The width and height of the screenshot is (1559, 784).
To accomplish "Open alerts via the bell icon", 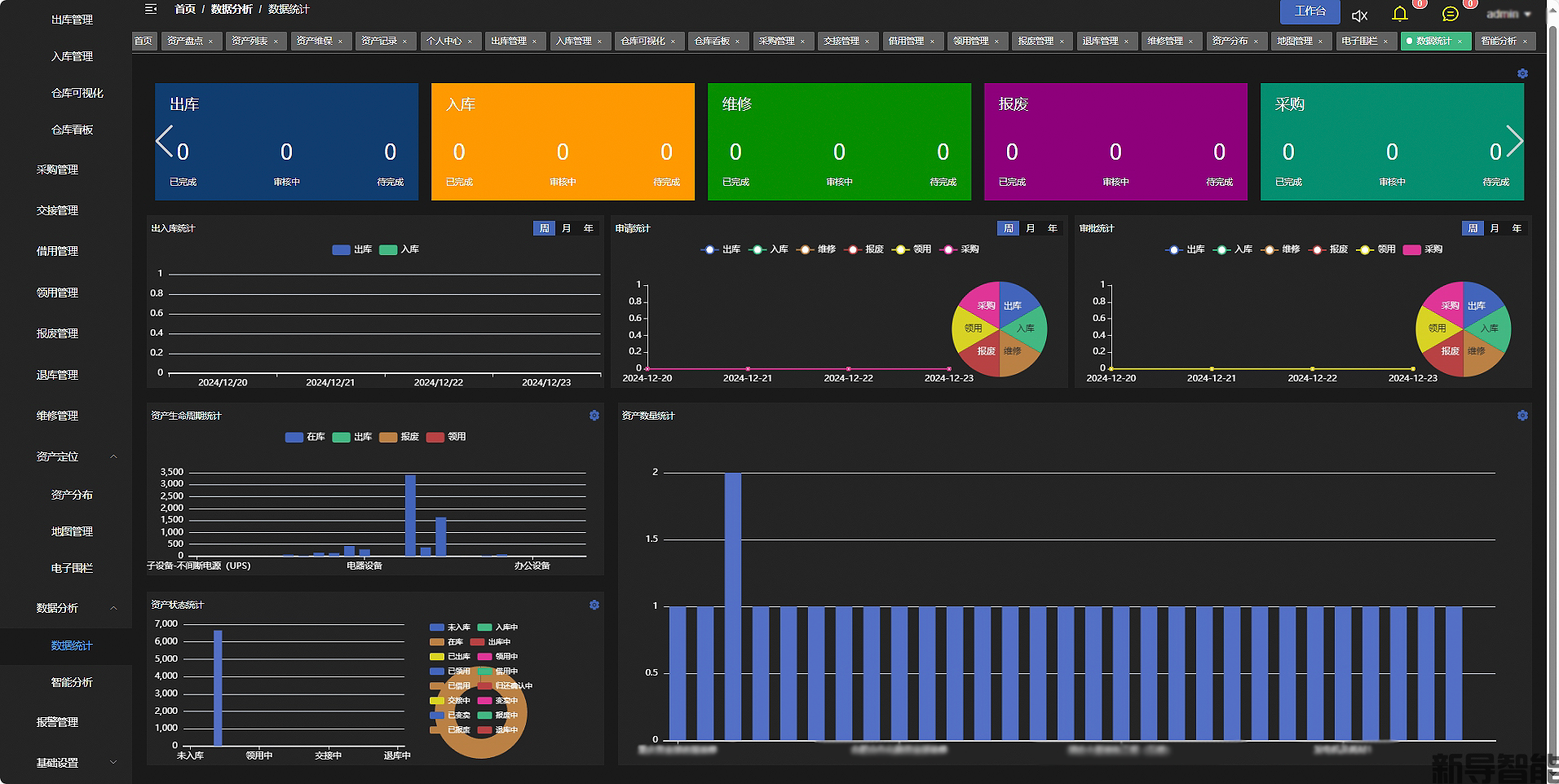I will point(1400,14).
